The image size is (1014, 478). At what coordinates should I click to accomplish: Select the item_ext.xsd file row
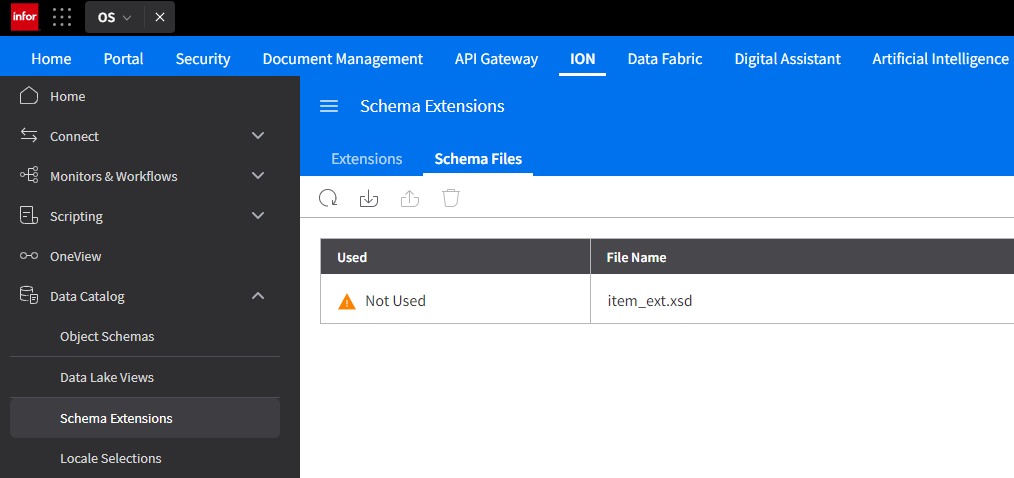coord(667,301)
